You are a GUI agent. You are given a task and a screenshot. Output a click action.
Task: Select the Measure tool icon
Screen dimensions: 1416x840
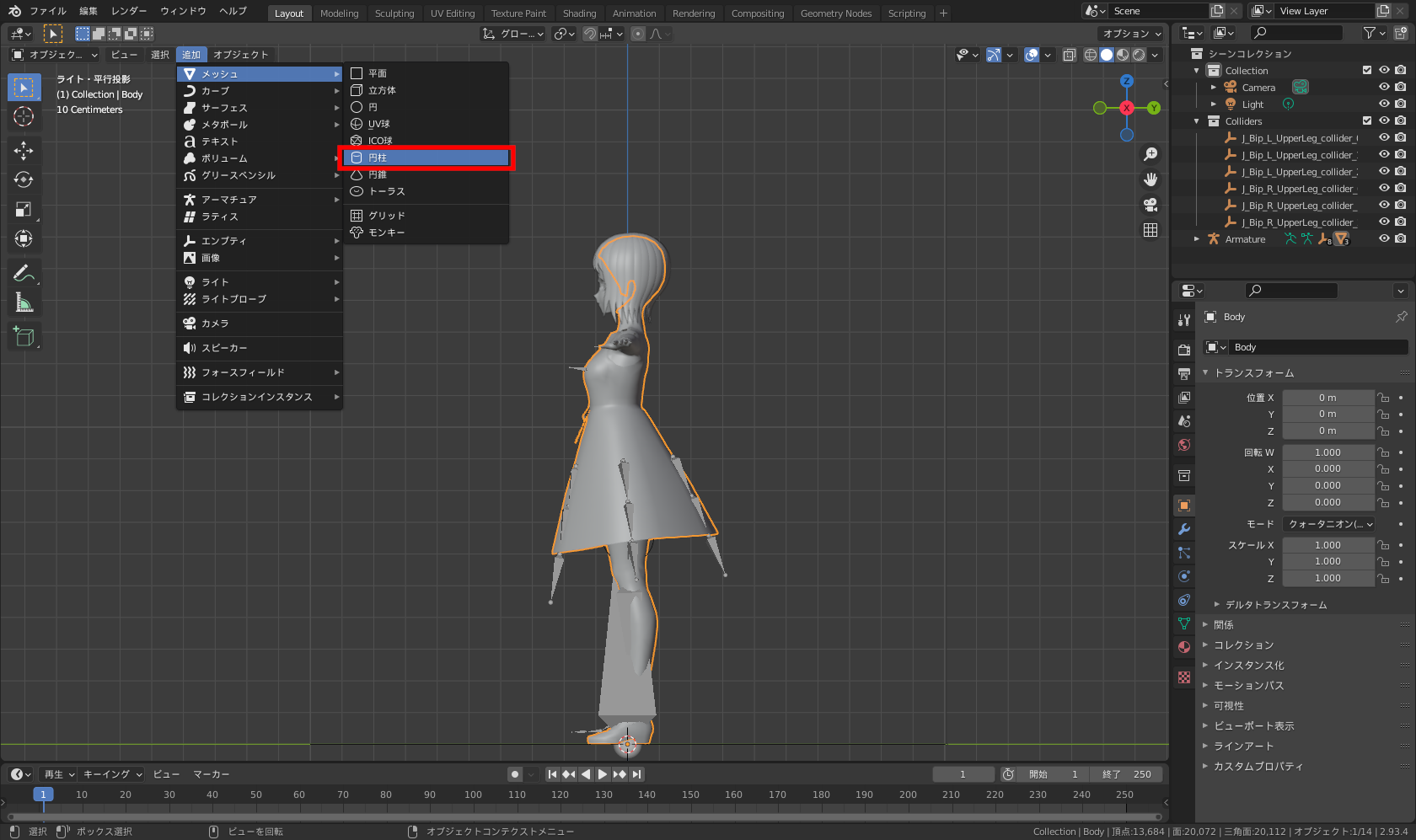[24, 302]
